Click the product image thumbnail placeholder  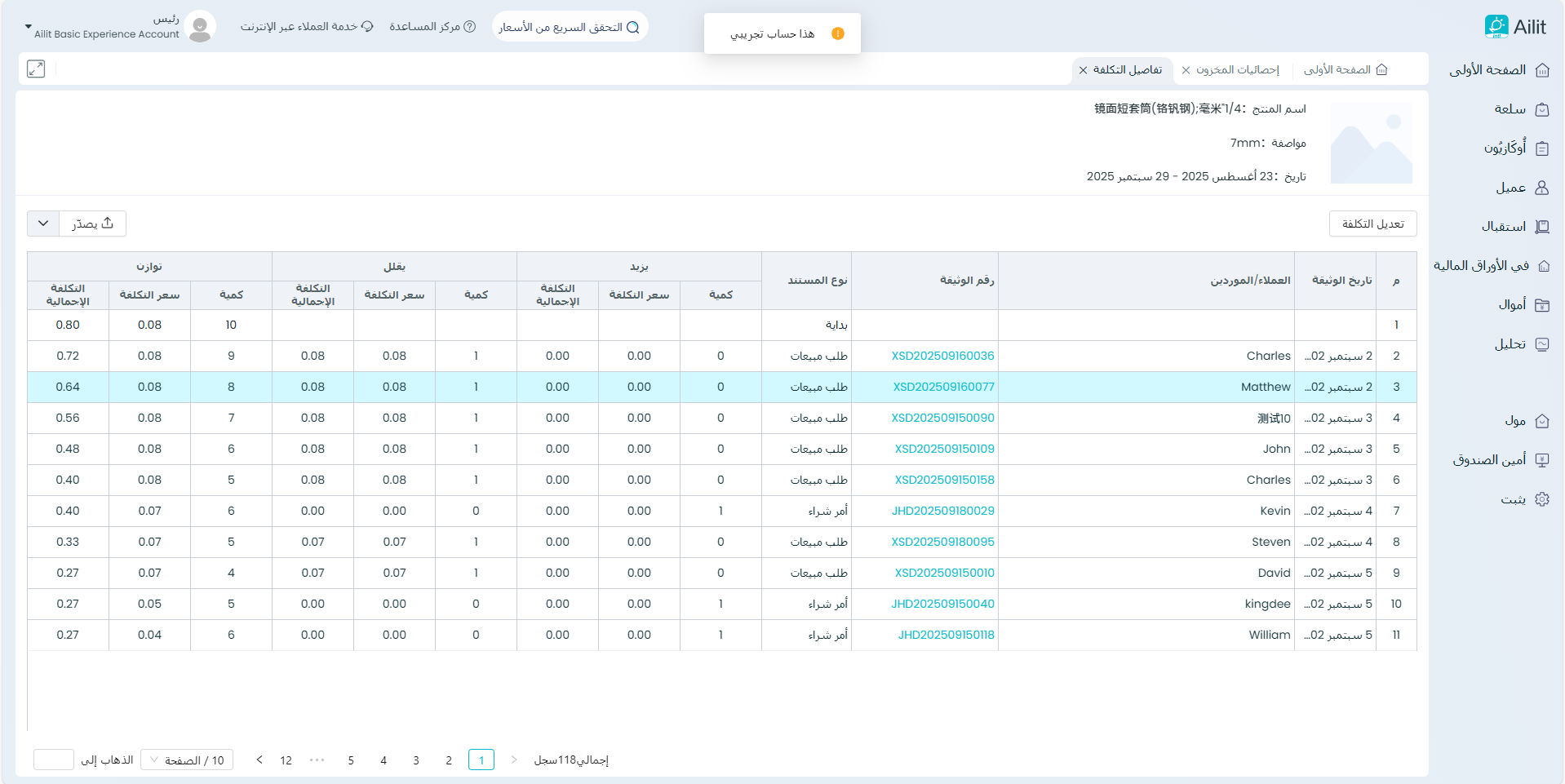click(1371, 144)
